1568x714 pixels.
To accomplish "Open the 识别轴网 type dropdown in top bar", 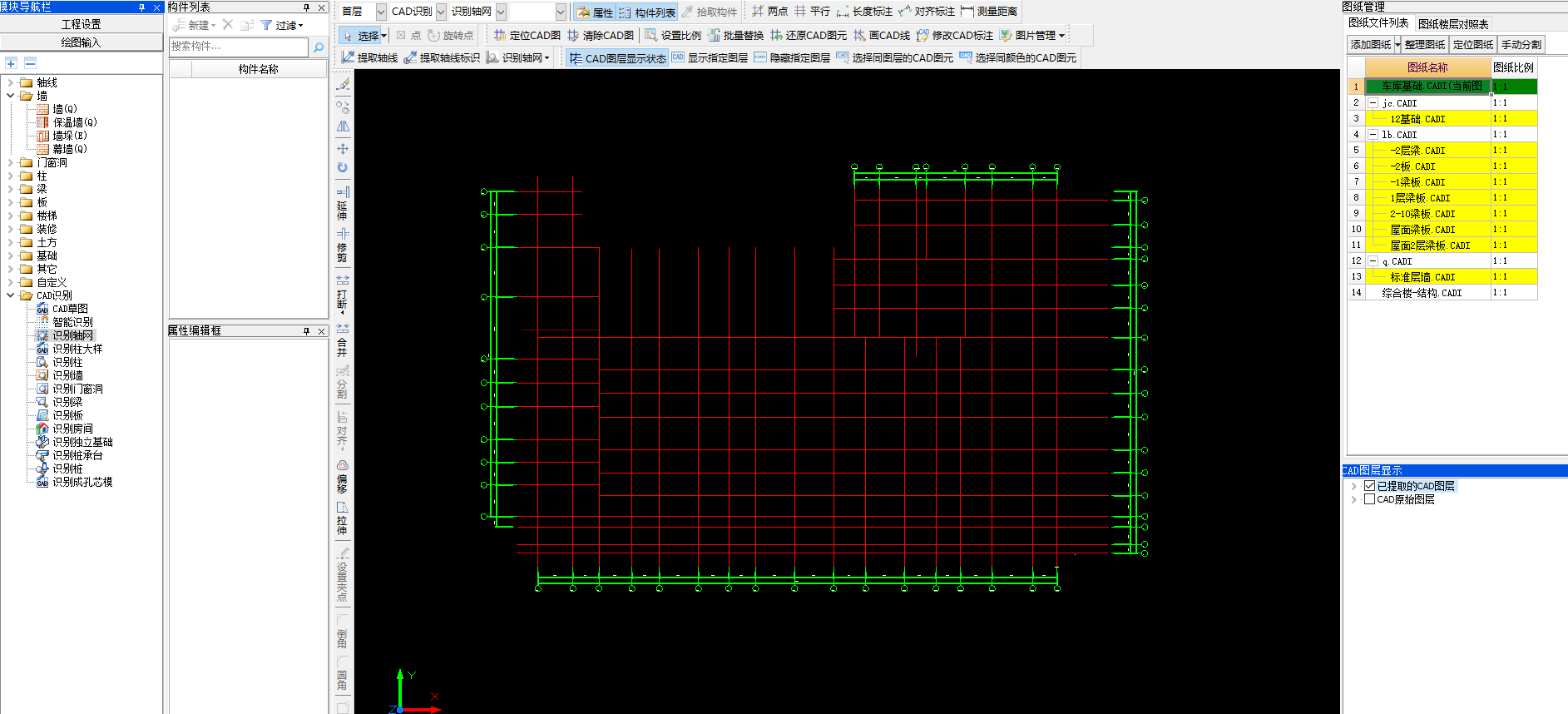I will (x=501, y=12).
